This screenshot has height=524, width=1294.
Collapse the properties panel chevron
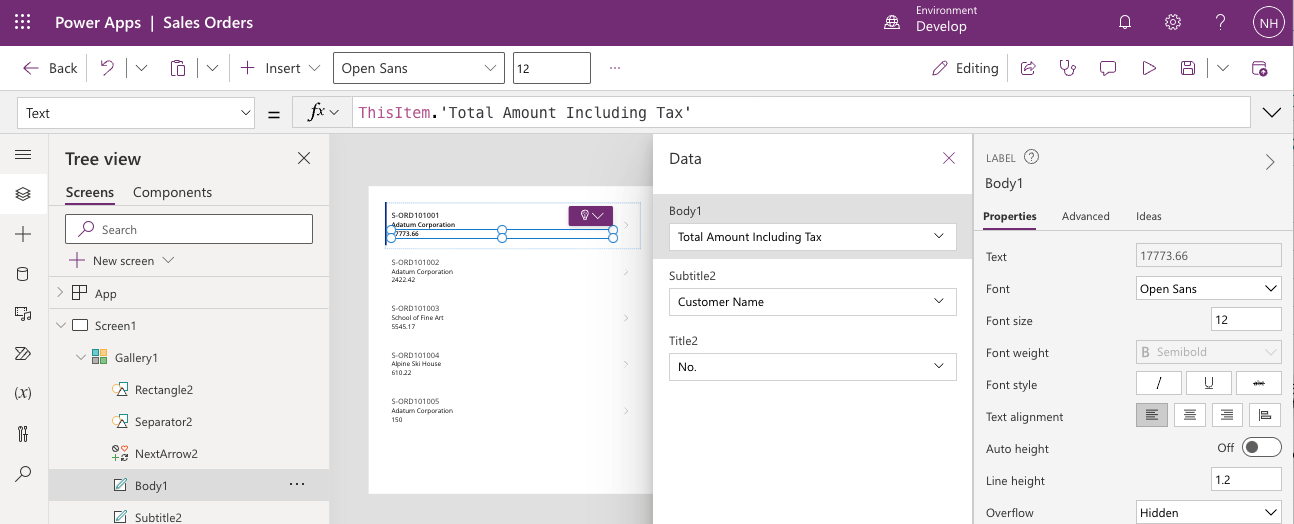[x=1270, y=162]
